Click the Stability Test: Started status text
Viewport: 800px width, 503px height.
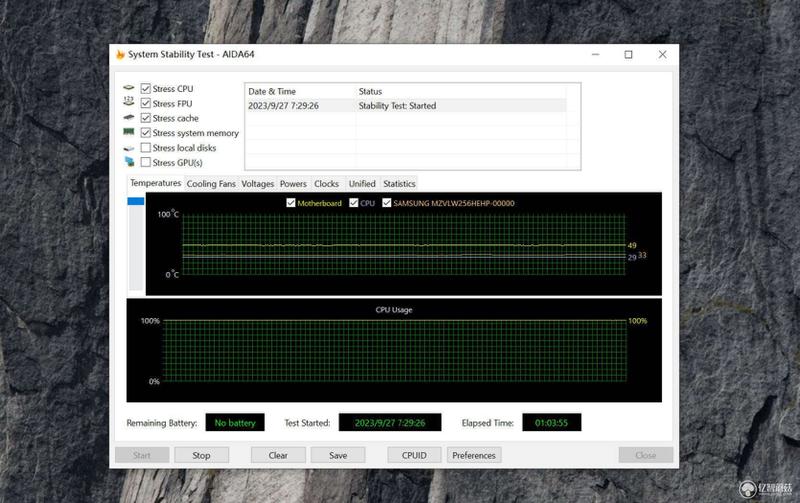coord(397,106)
